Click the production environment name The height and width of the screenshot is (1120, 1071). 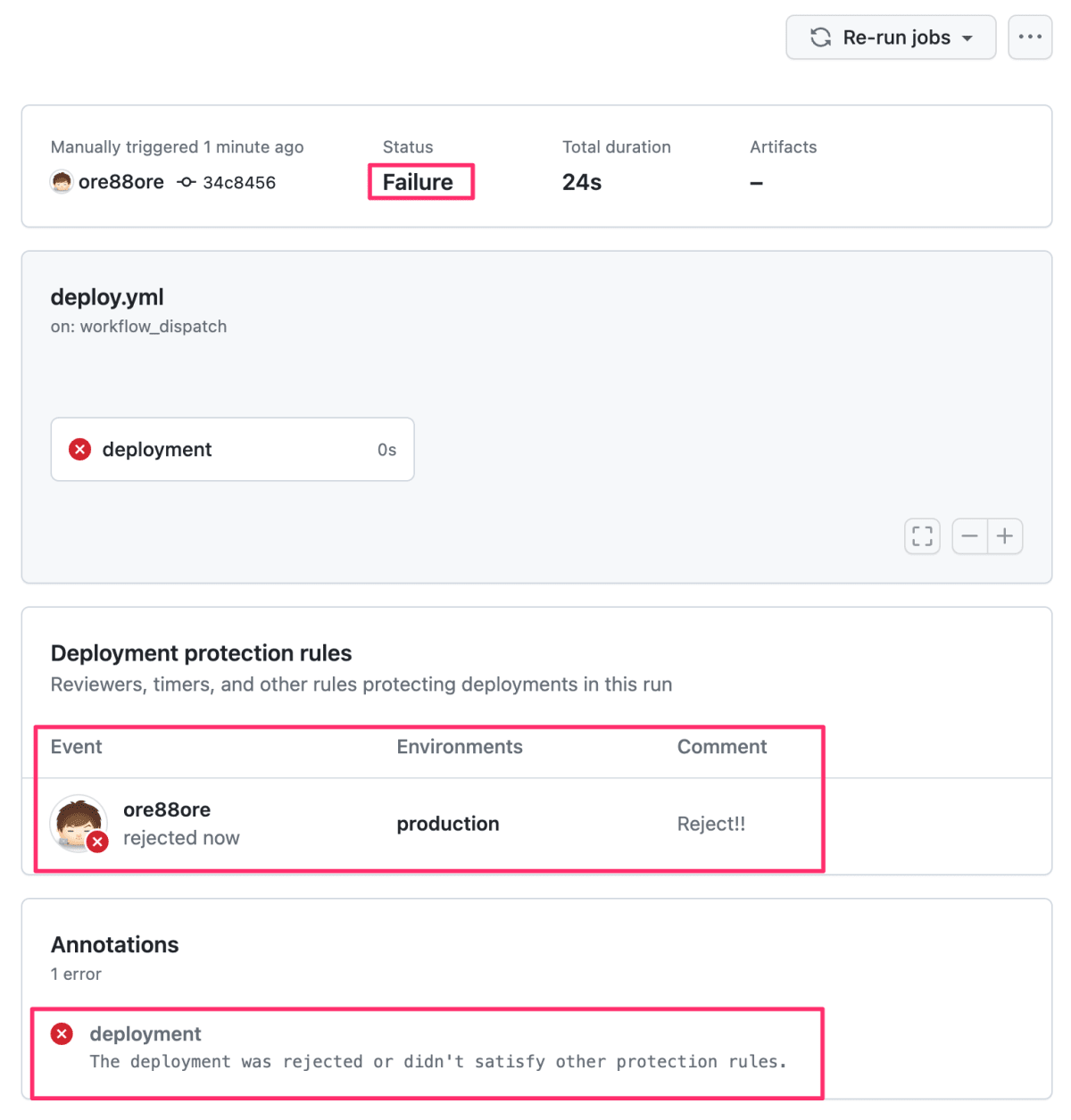pos(448,824)
